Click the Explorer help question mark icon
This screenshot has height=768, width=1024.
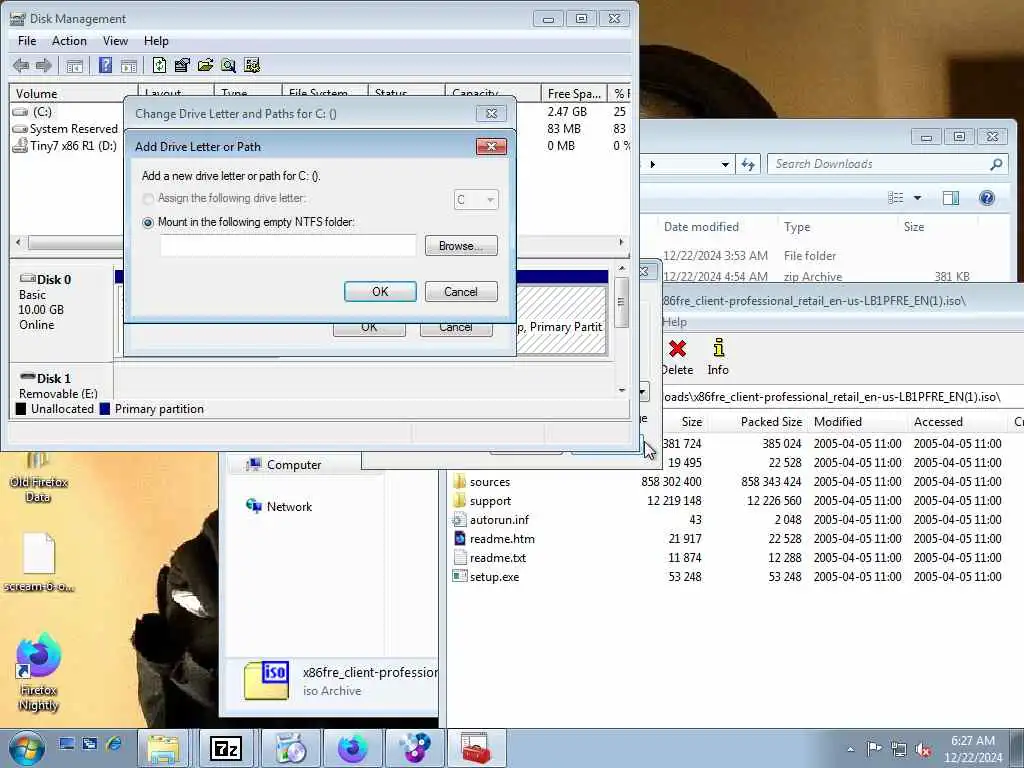pos(987,198)
